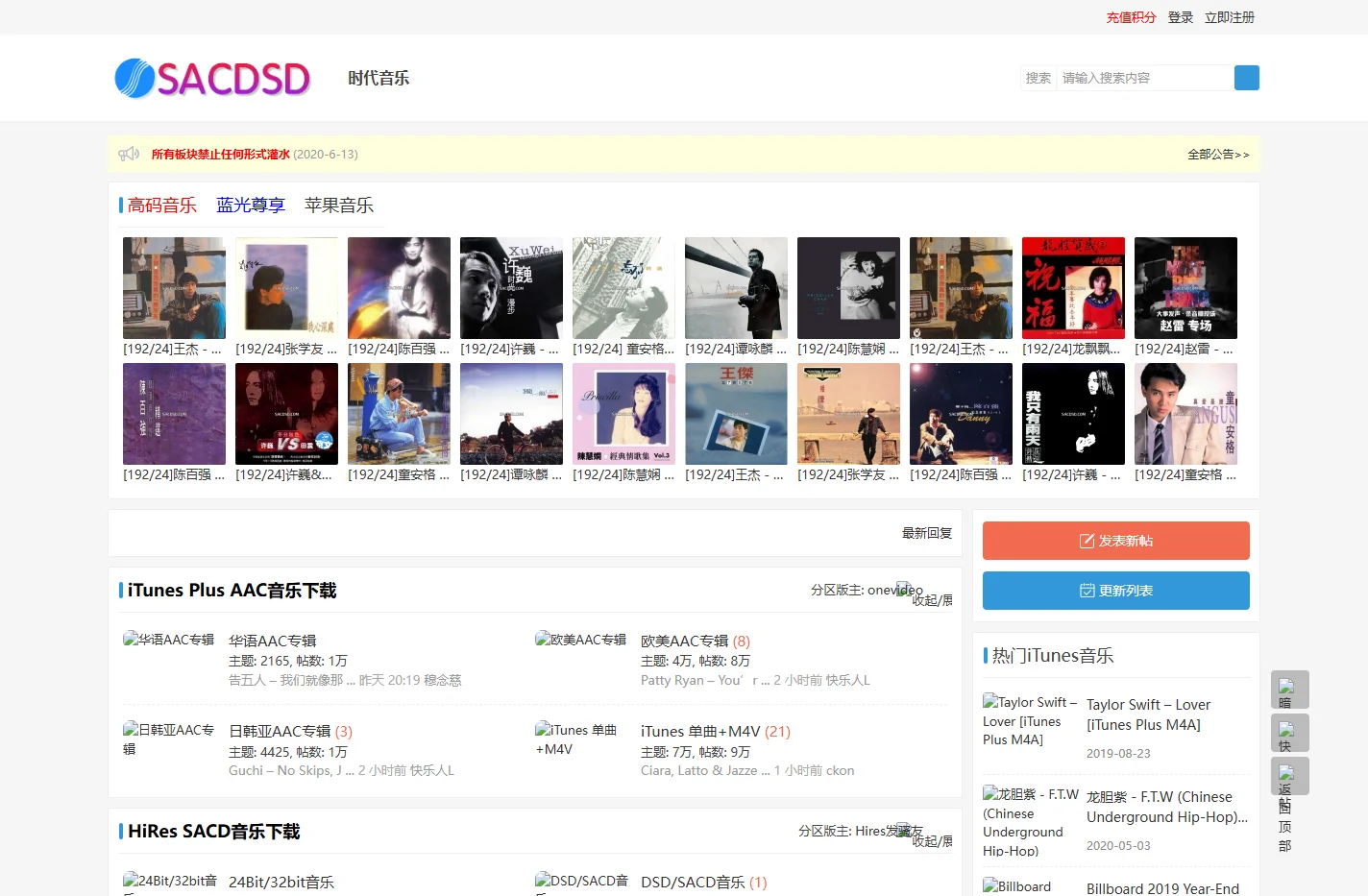Image resolution: width=1368 pixels, height=896 pixels.
Task: Click the 最新回复 tab
Action: (x=927, y=533)
